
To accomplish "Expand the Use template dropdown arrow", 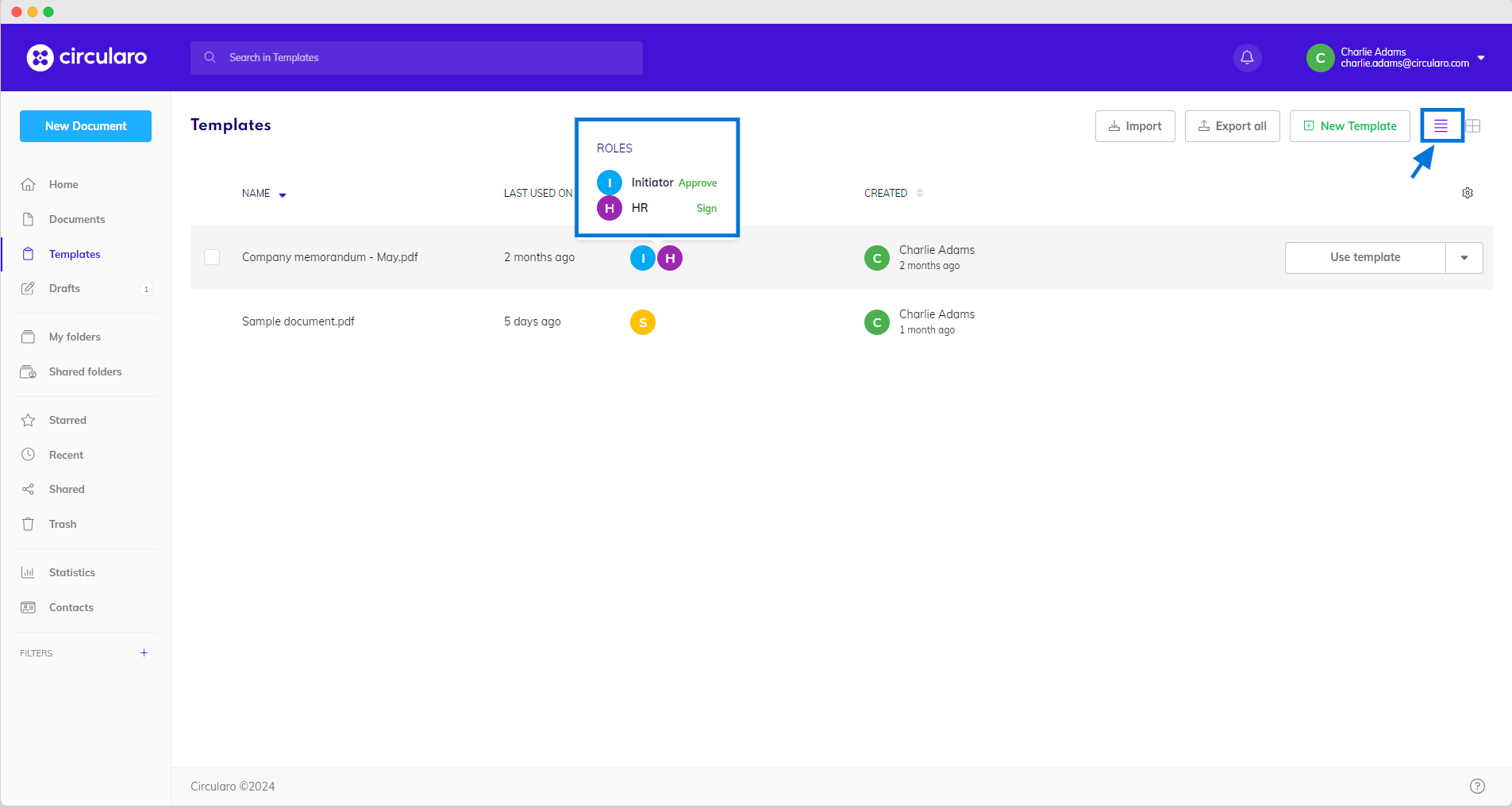I will click(x=1464, y=257).
